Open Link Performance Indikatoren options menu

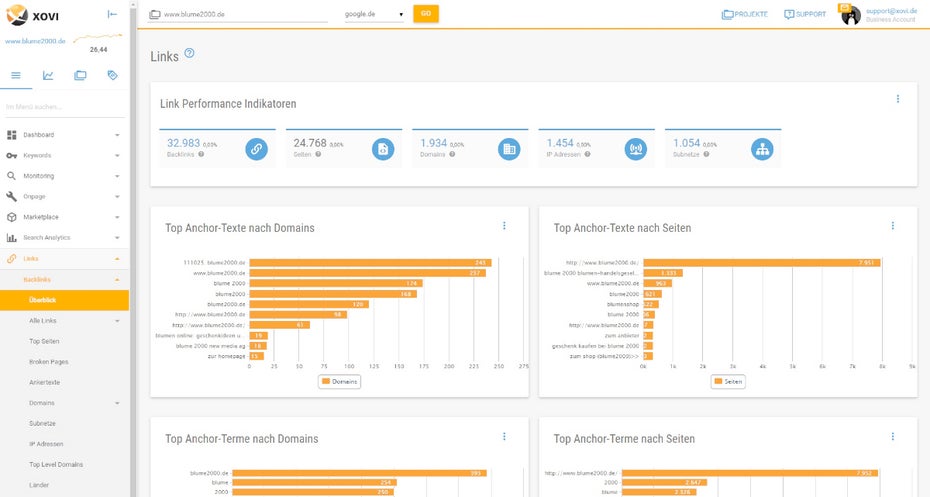tap(898, 99)
